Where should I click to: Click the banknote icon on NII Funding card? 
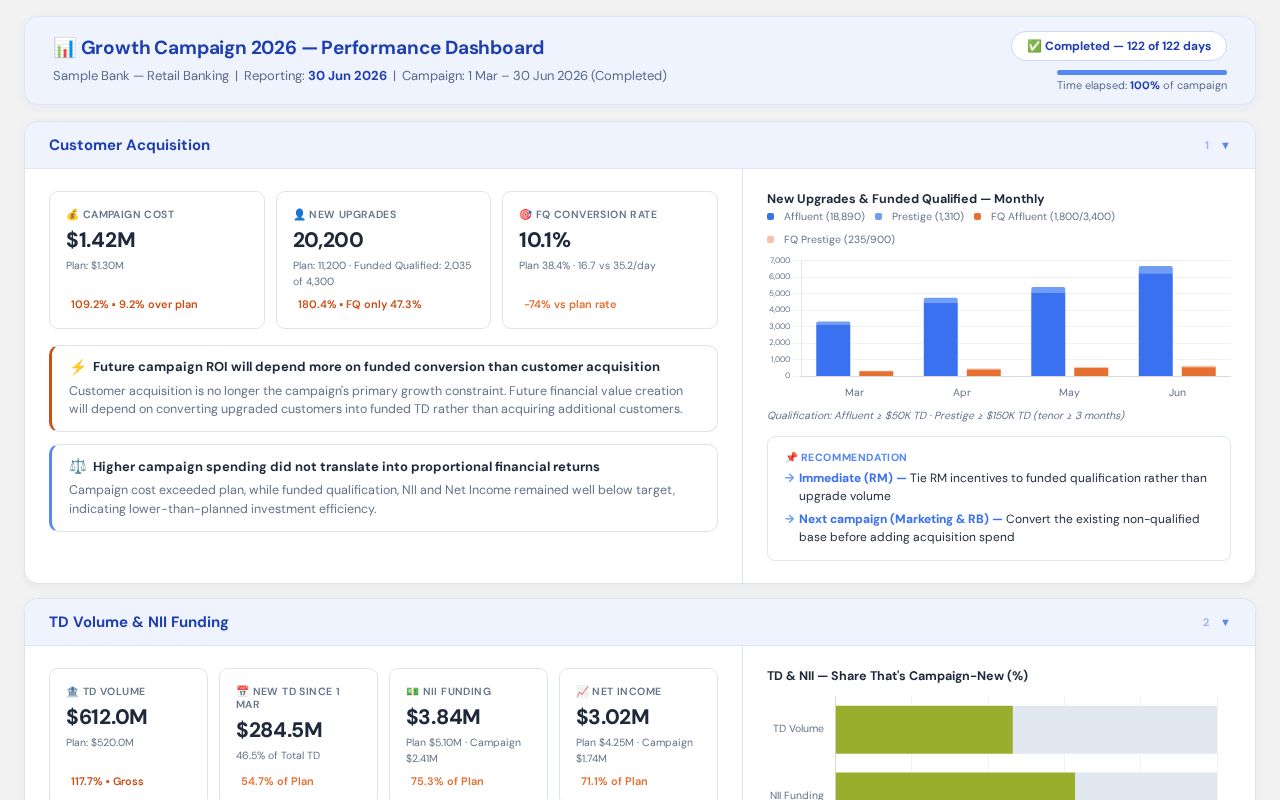(x=412, y=692)
